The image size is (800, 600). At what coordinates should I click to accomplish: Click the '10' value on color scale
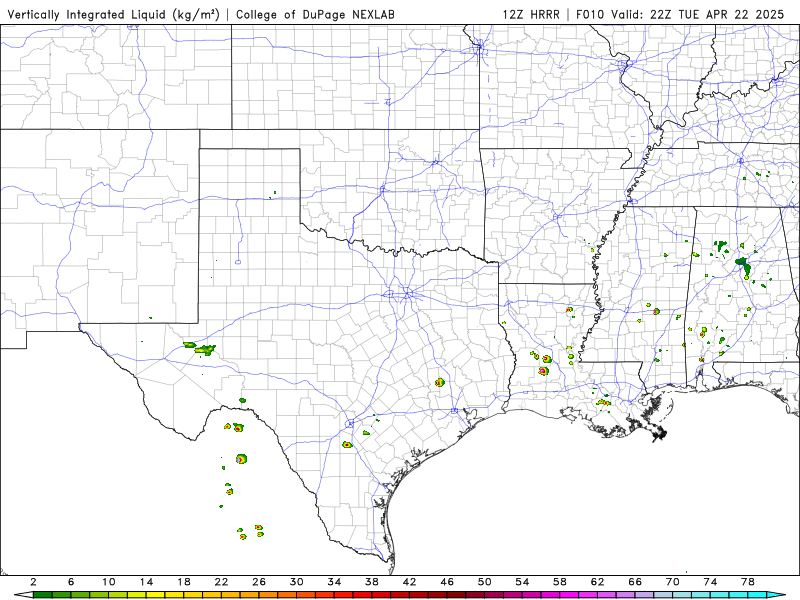(x=109, y=582)
